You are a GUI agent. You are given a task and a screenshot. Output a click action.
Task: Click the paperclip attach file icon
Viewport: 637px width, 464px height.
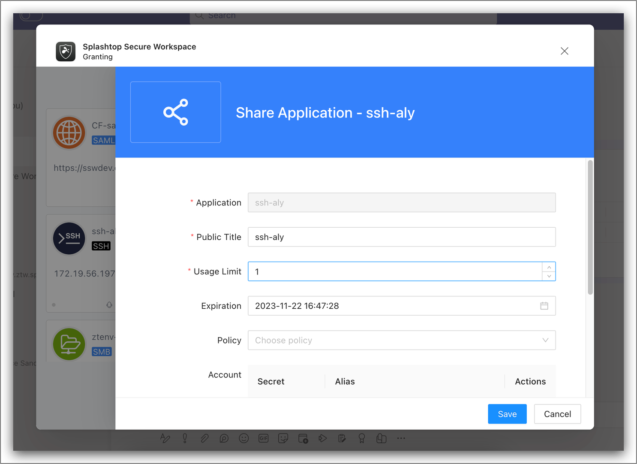(204, 438)
